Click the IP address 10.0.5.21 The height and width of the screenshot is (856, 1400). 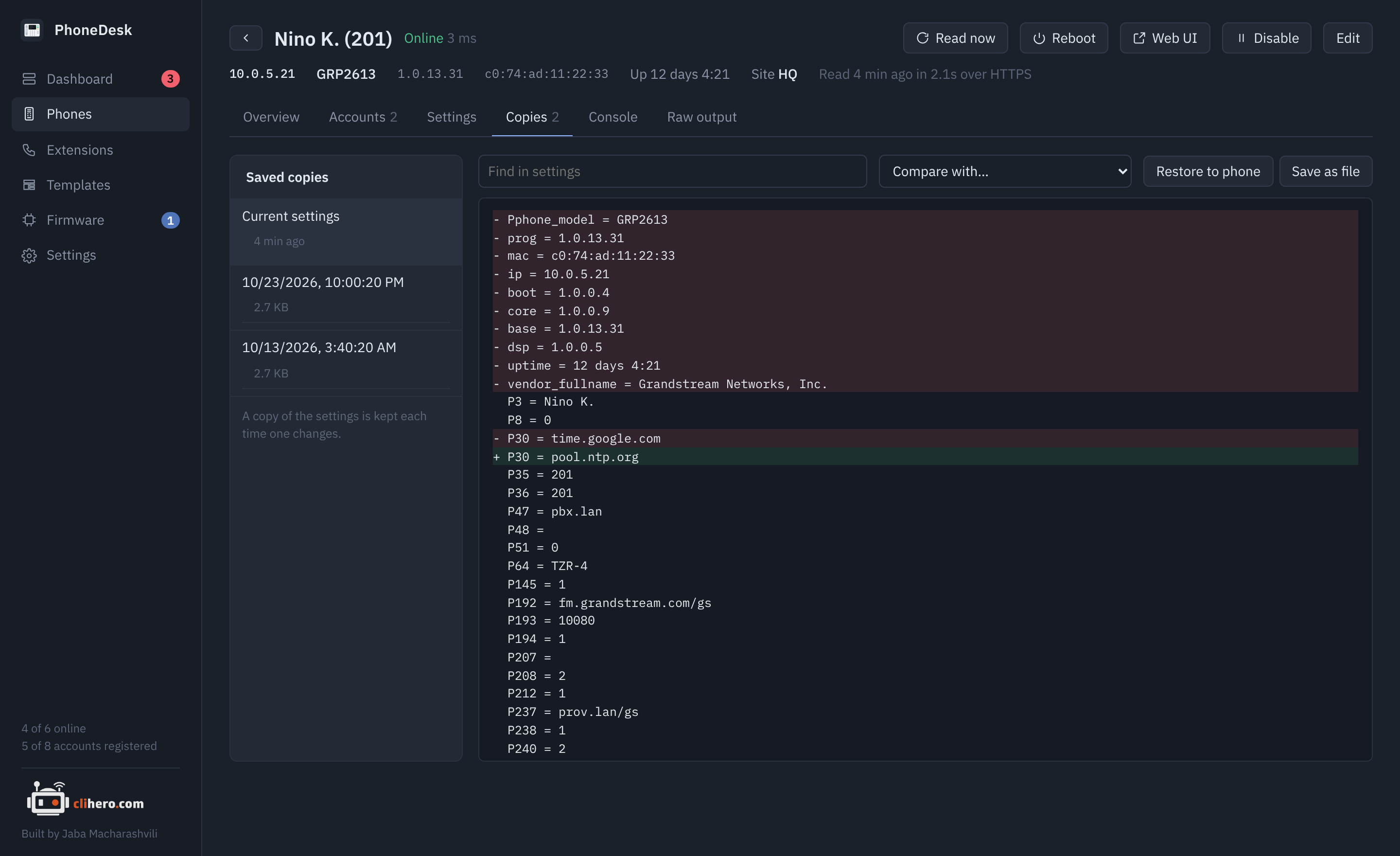pos(262,74)
